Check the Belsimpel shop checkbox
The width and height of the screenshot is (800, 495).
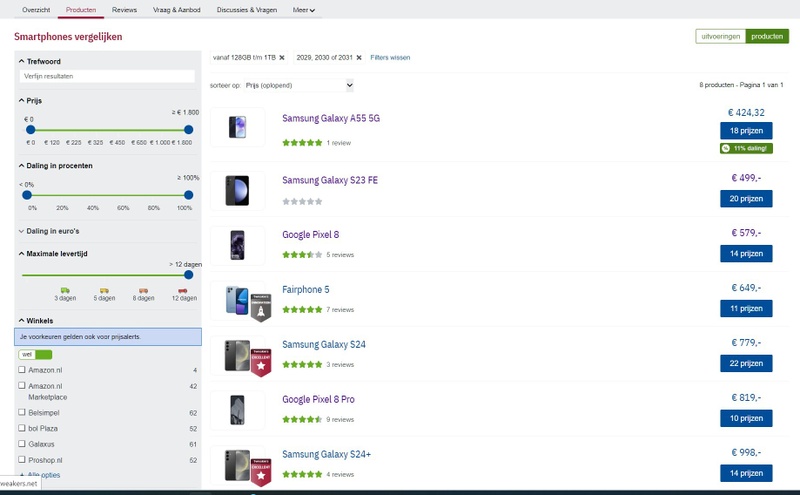22,412
